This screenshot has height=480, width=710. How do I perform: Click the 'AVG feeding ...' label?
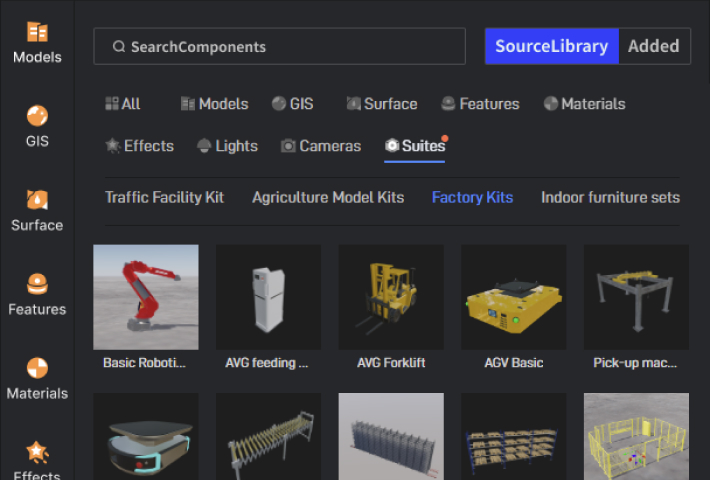click(x=267, y=363)
